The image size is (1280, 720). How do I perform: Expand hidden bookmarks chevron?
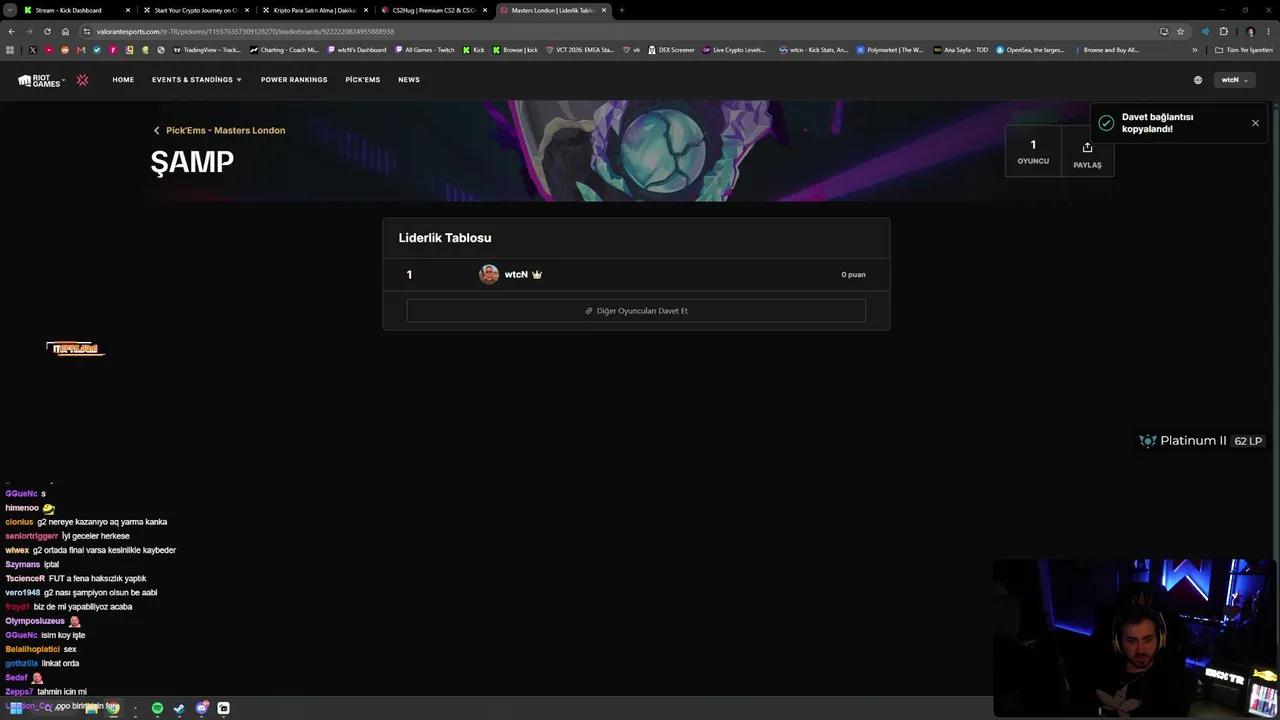pyautogui.click(x=1194, y=50)
